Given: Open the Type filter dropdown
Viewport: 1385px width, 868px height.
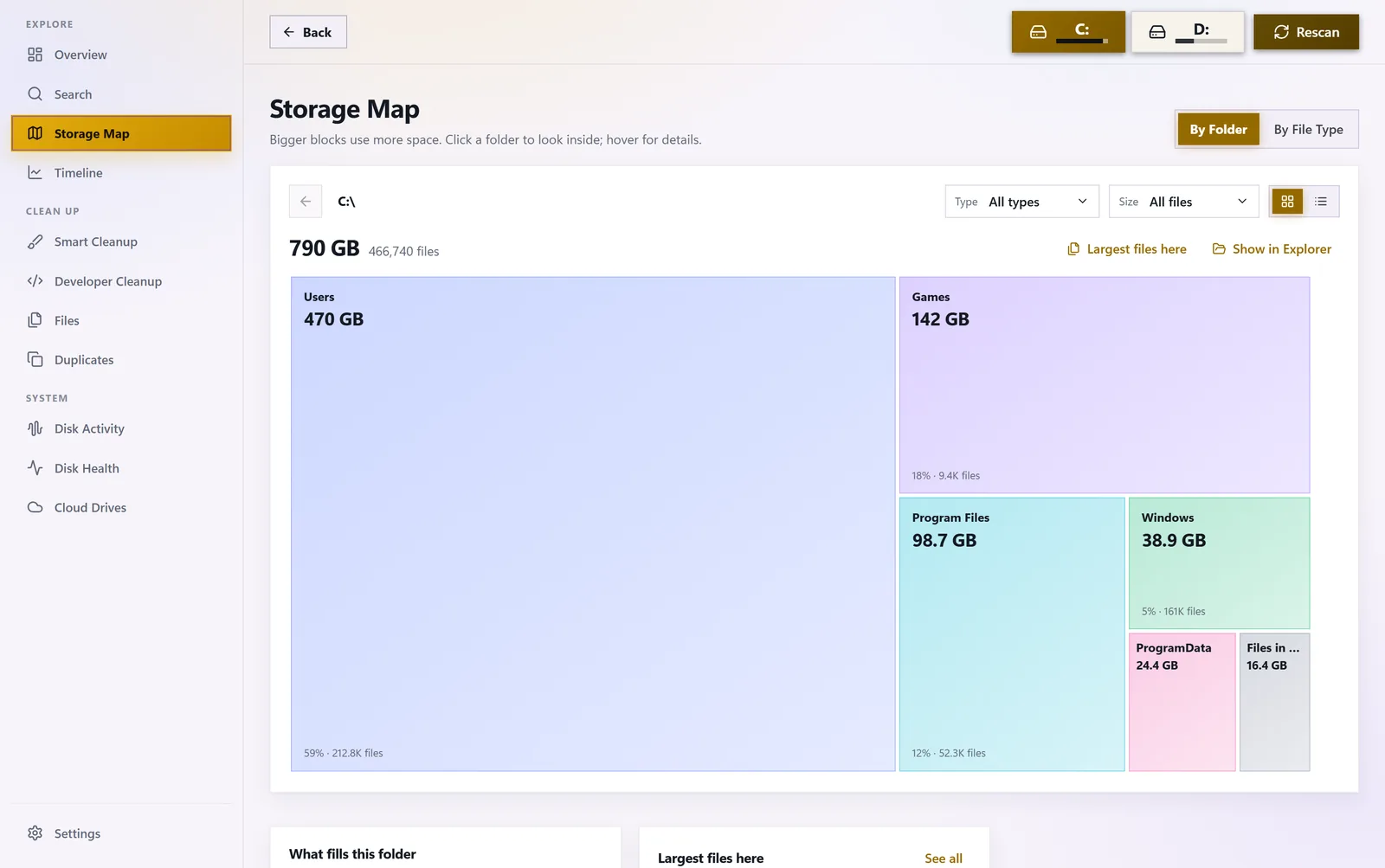Looking at the screenshot, I should 1021,202.
